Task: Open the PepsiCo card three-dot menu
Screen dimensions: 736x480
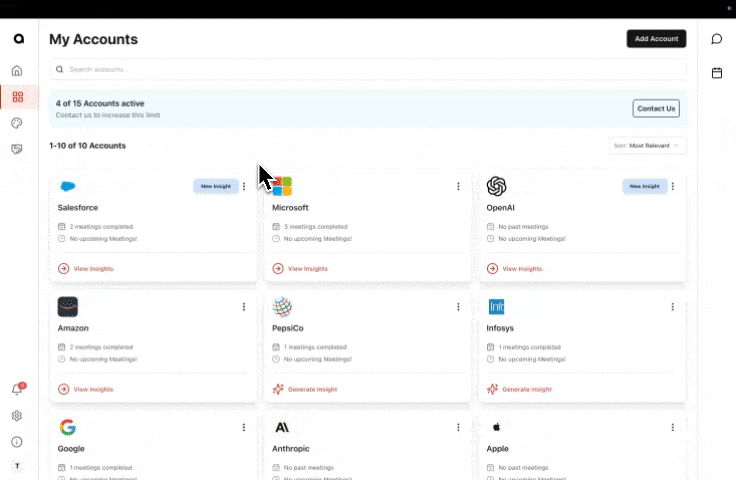Action: pyautogui.click(x=459, y=307)
